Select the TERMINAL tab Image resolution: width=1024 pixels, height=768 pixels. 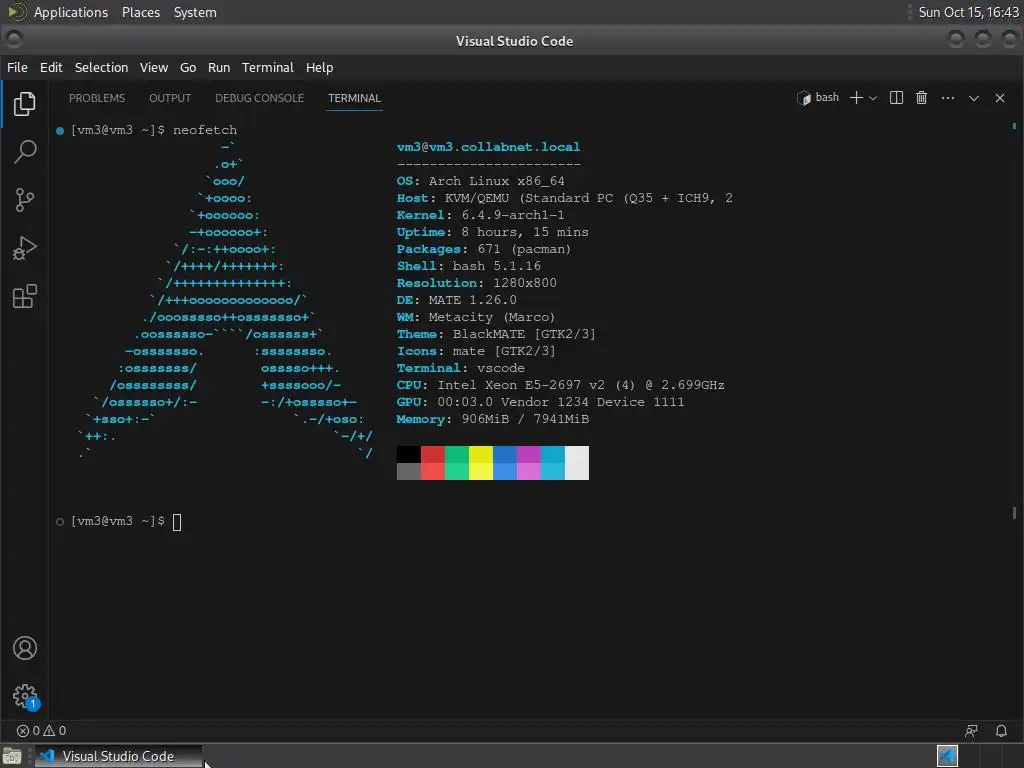354,98
